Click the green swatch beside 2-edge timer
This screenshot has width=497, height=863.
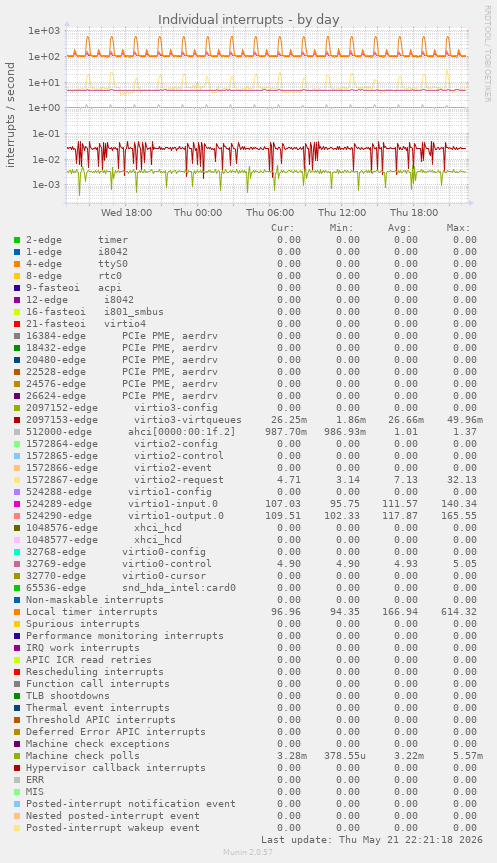[17, 240]
